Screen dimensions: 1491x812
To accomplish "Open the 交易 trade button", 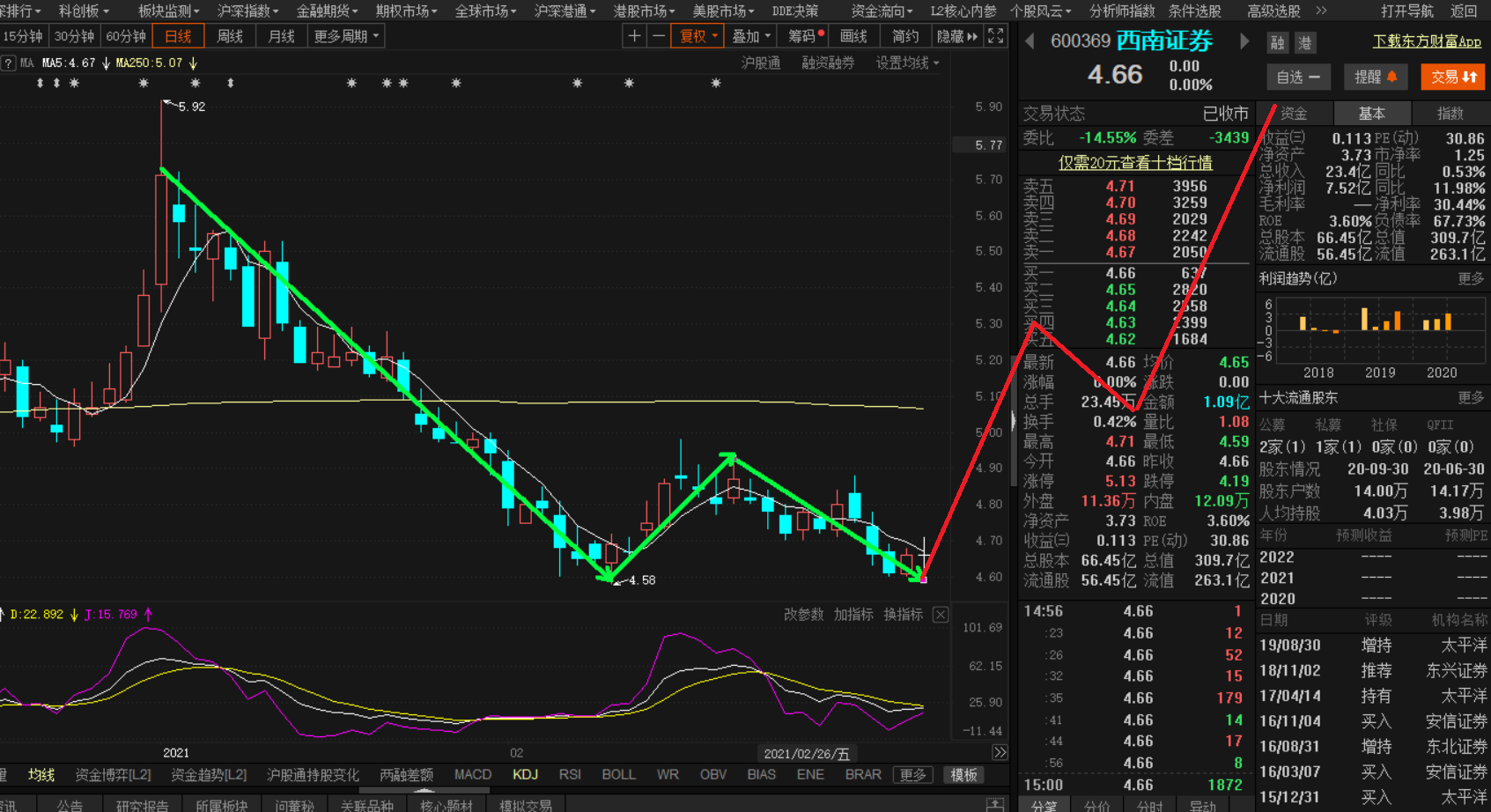I will [1453, 77].
